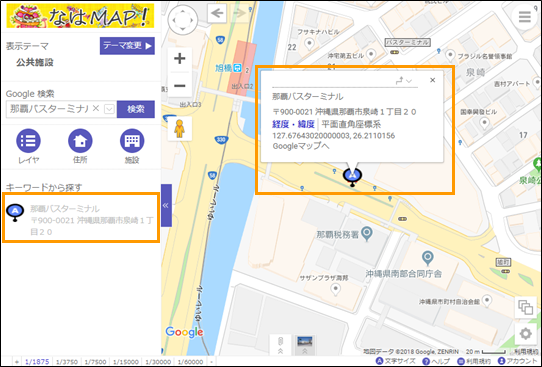Viewport: 542px width, 367px height.
Task: Close the info popup with X
Action: (432, 80)
